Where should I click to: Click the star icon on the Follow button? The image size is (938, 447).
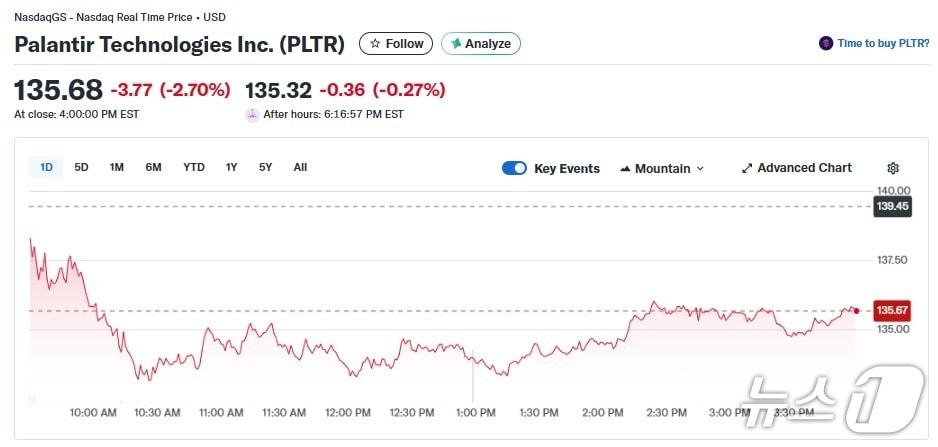pyautogui.click(x=375, y=44)
